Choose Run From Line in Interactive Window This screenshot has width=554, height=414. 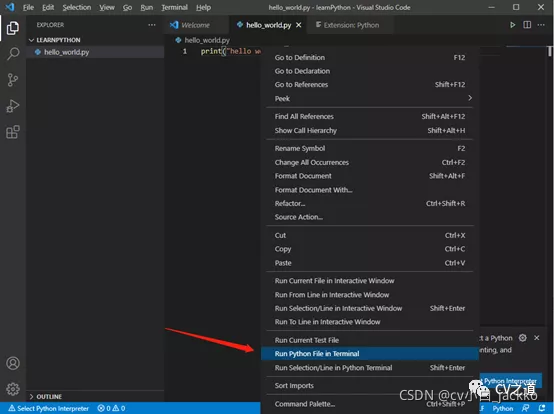[x=370, y=295]
